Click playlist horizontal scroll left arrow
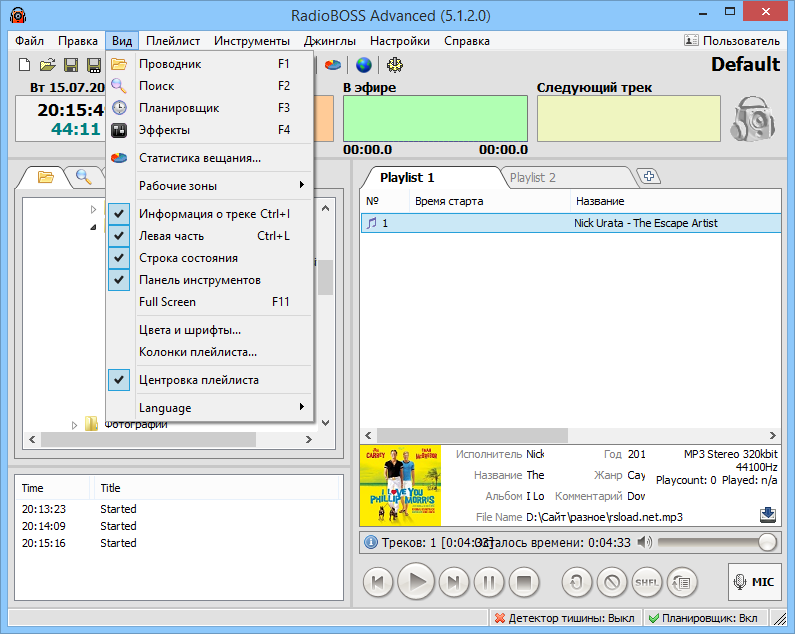 tap(369, 435)
